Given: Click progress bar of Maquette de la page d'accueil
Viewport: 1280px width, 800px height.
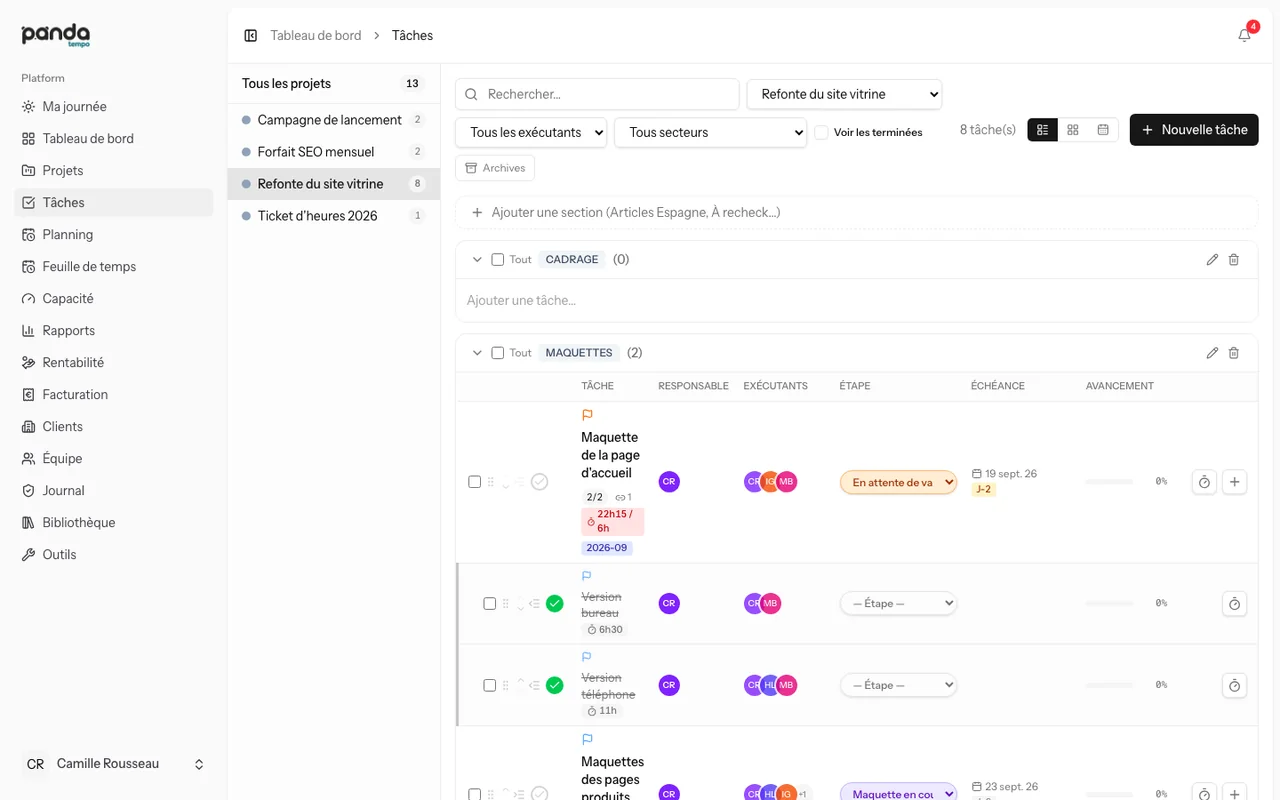Looking at the screenshot, I should pyautogui.click(x=1110, y=482).
